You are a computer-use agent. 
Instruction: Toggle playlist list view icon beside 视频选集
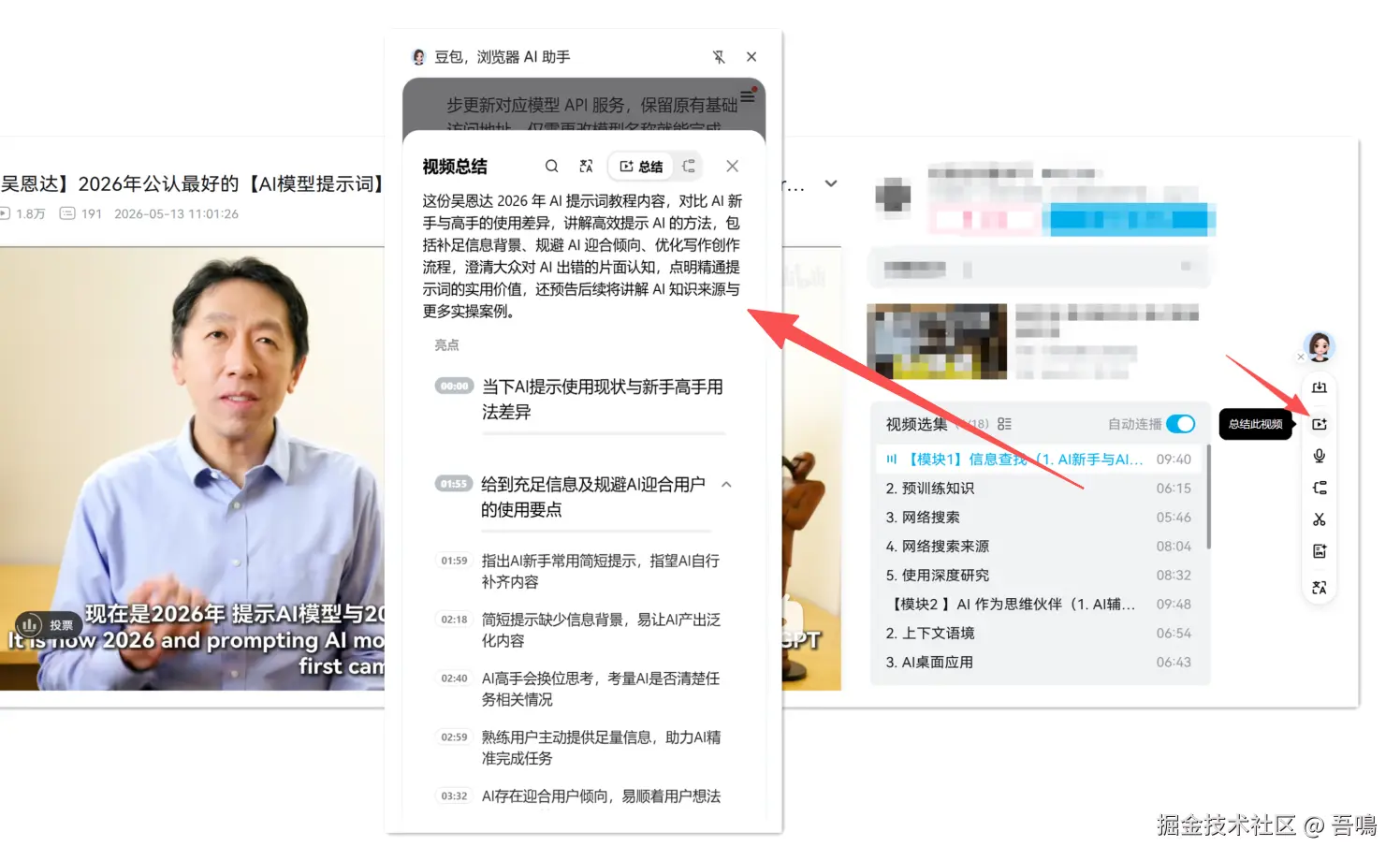(x=1004, y=424)
